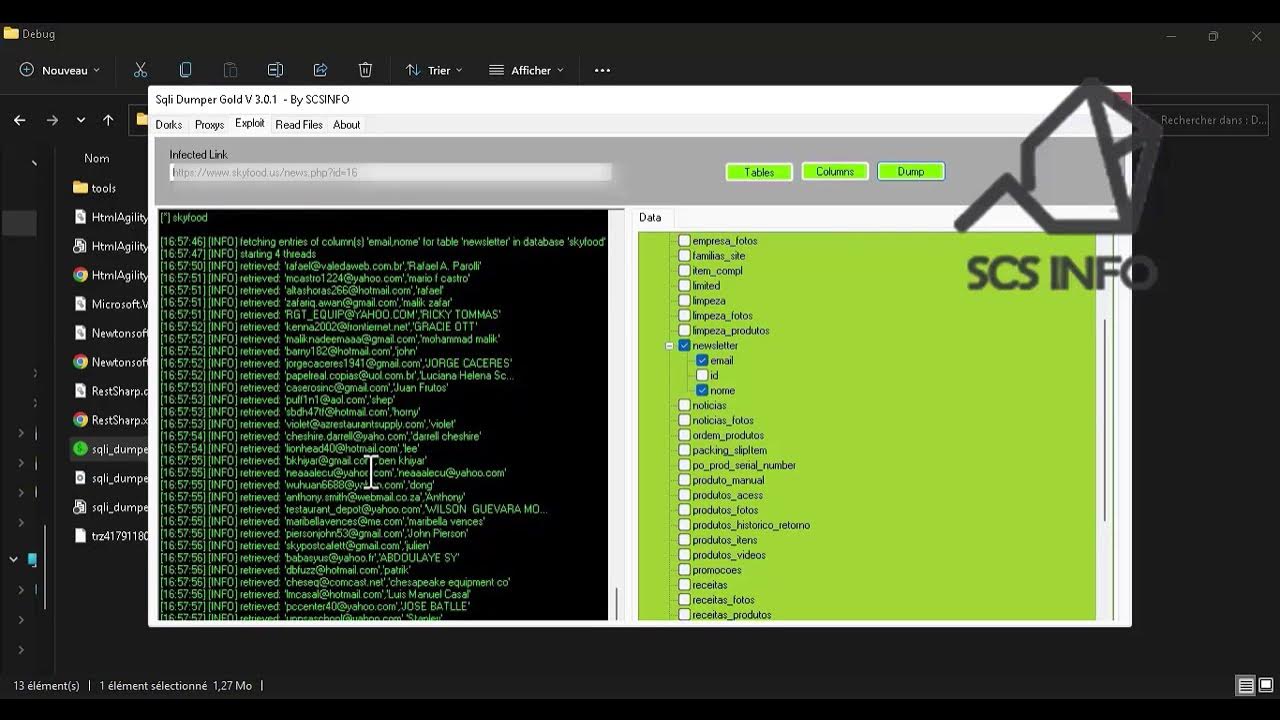Uncheck the newsletter table checkbox
This screenshot has width=1280, height=720.
tap(684, 346)
